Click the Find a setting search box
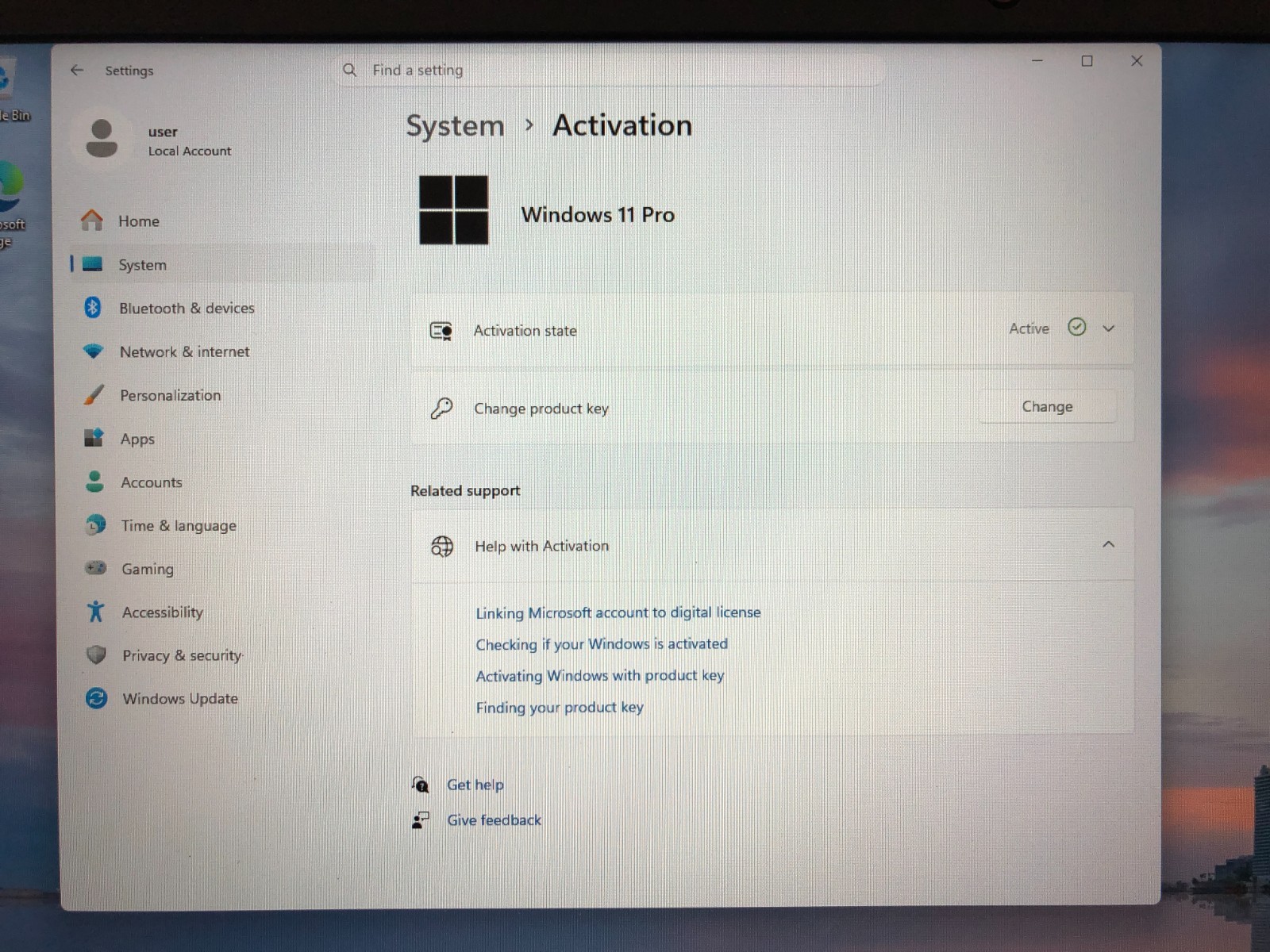The height and width of the screenshot is (952, 1270). coord(610,70)
